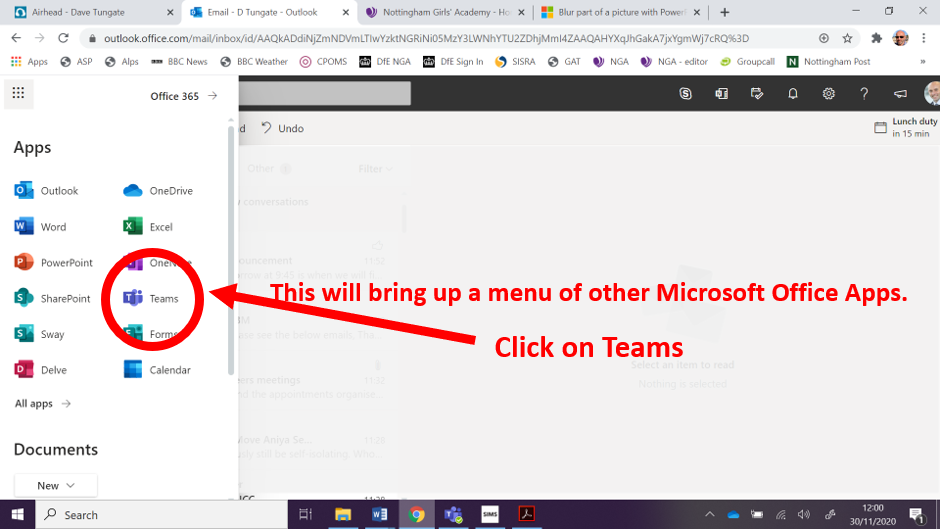Open BBC News bookmark

(179, 62)
